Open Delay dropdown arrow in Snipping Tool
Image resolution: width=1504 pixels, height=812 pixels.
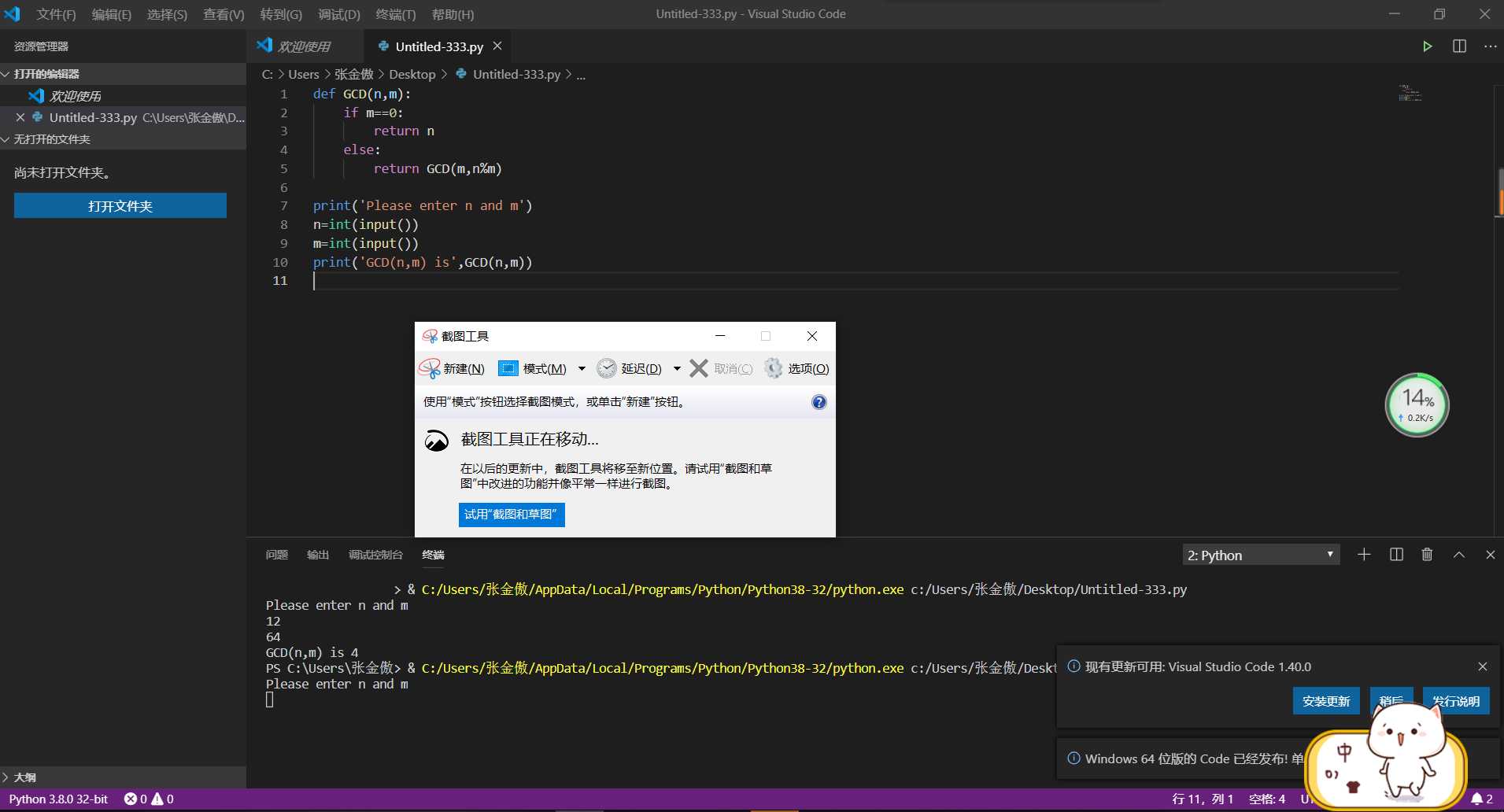point(677,368)
